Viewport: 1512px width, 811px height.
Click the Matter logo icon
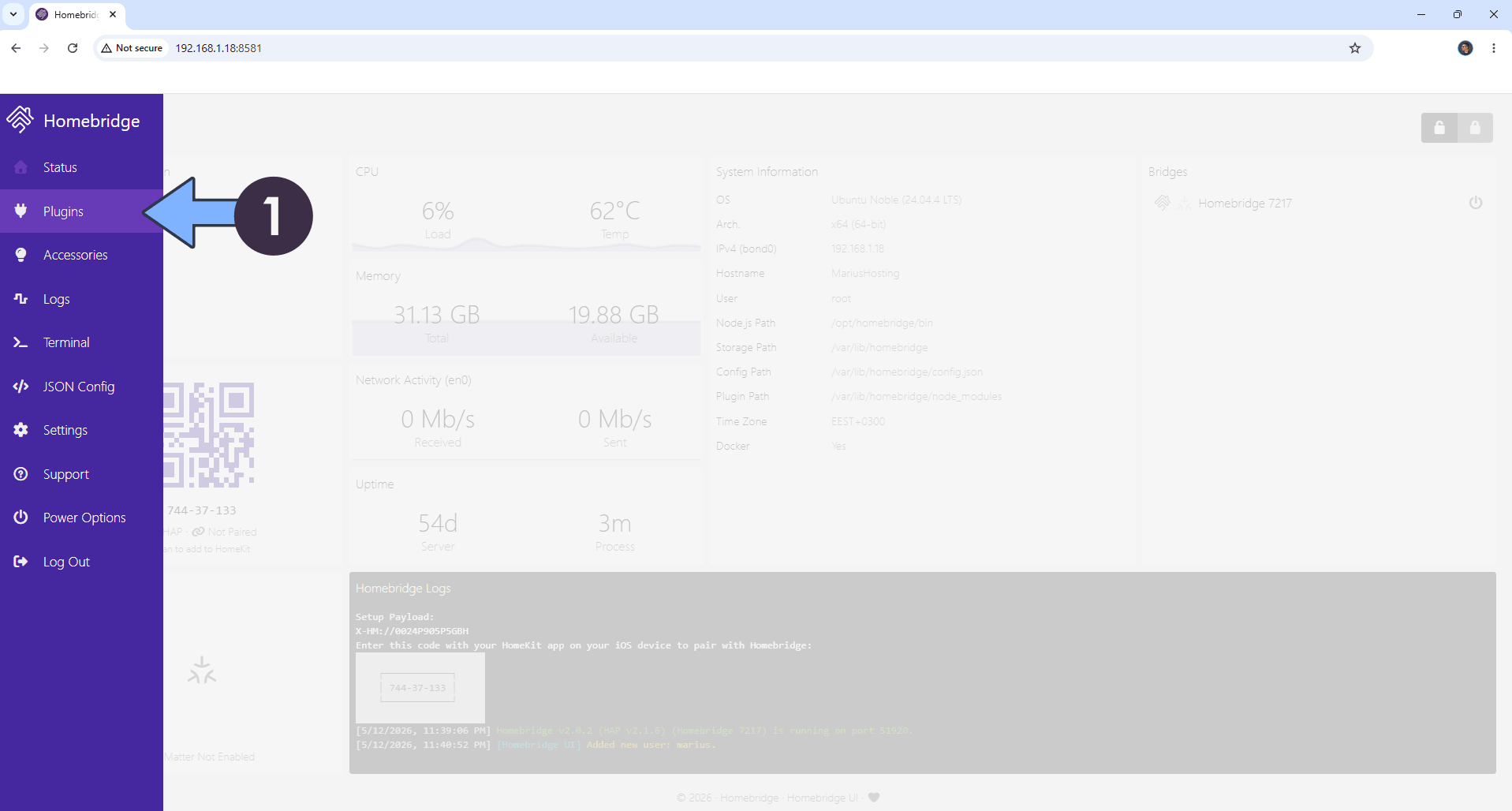click(202, 671)
